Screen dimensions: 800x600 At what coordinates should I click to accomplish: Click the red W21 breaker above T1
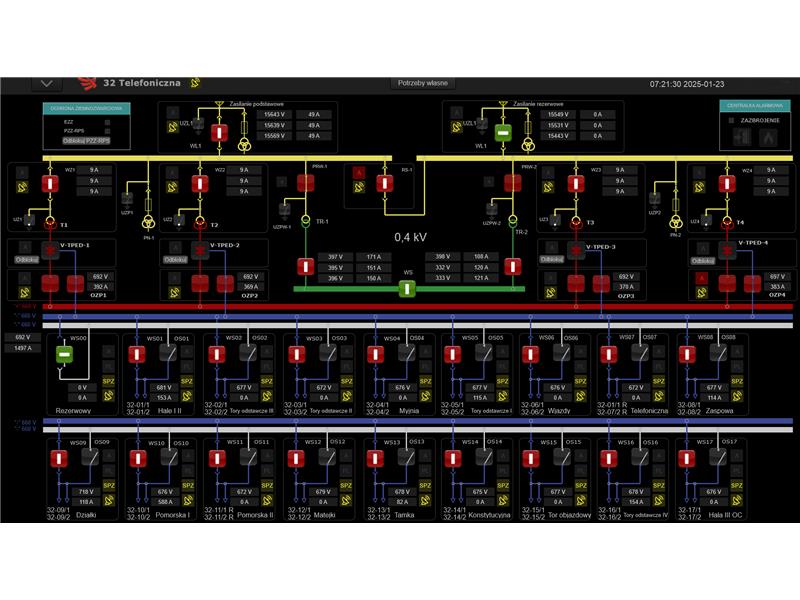tap(49, 184)
